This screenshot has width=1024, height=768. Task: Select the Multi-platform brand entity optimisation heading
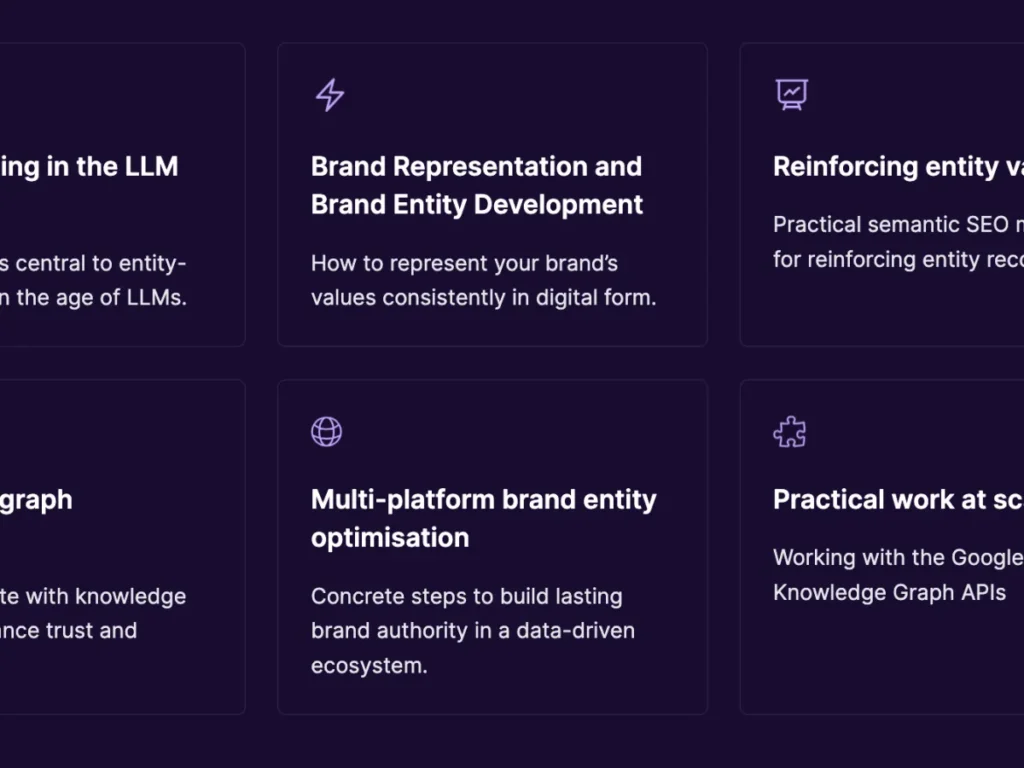(483, 518)
